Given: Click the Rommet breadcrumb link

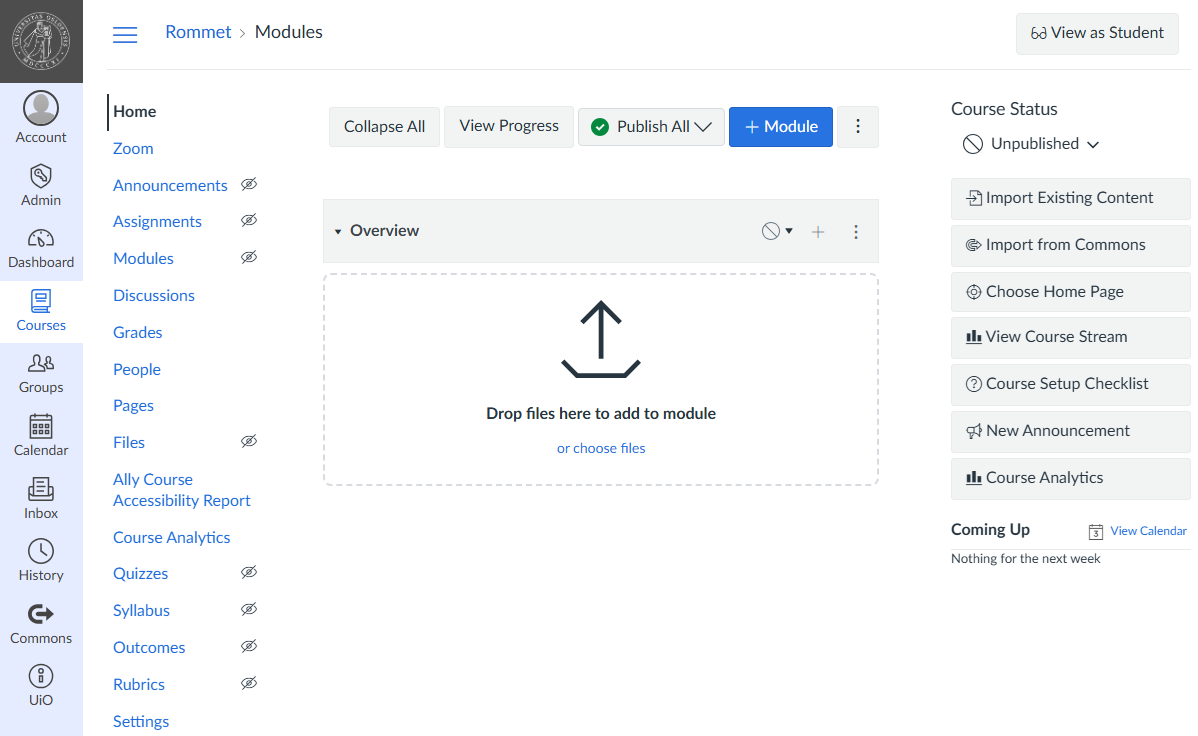Looking at the screenshot, I should (x=198, y=32).
